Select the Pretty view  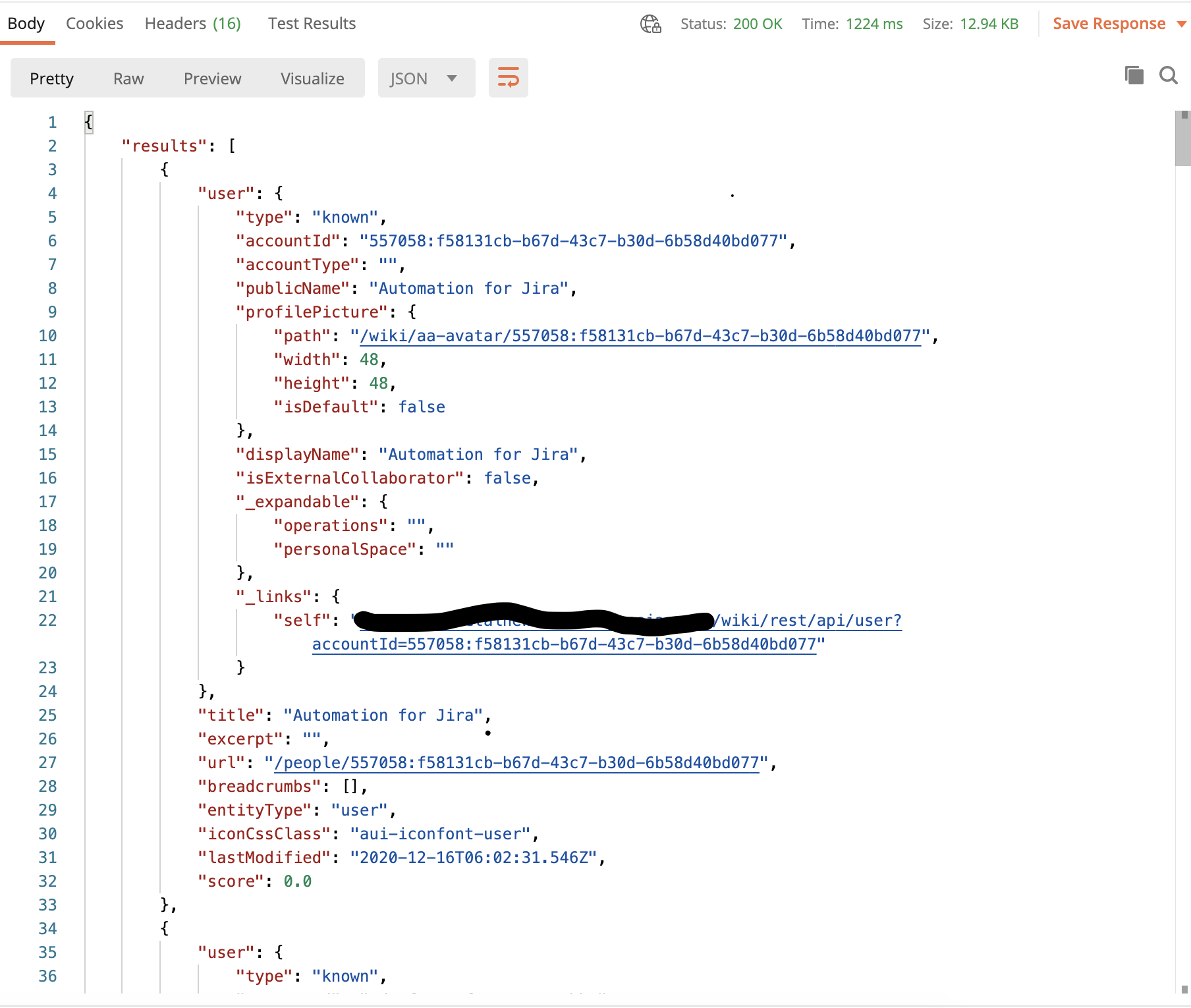coord(51,78)
